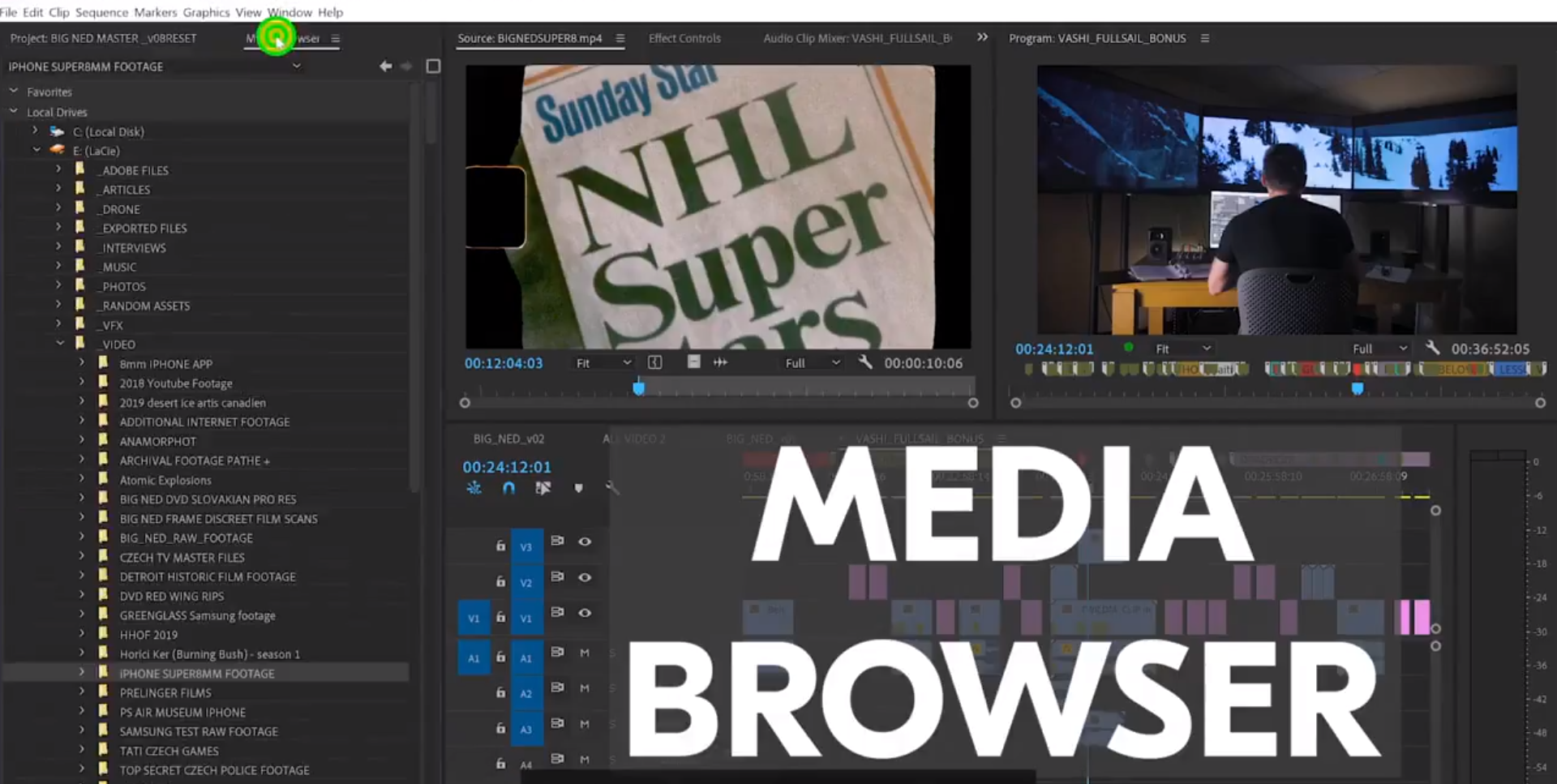This screenshot has width=1557, height=784.
Task: Open Program monitor Full resolution dropdown
Action: (x=1380, y=349)
